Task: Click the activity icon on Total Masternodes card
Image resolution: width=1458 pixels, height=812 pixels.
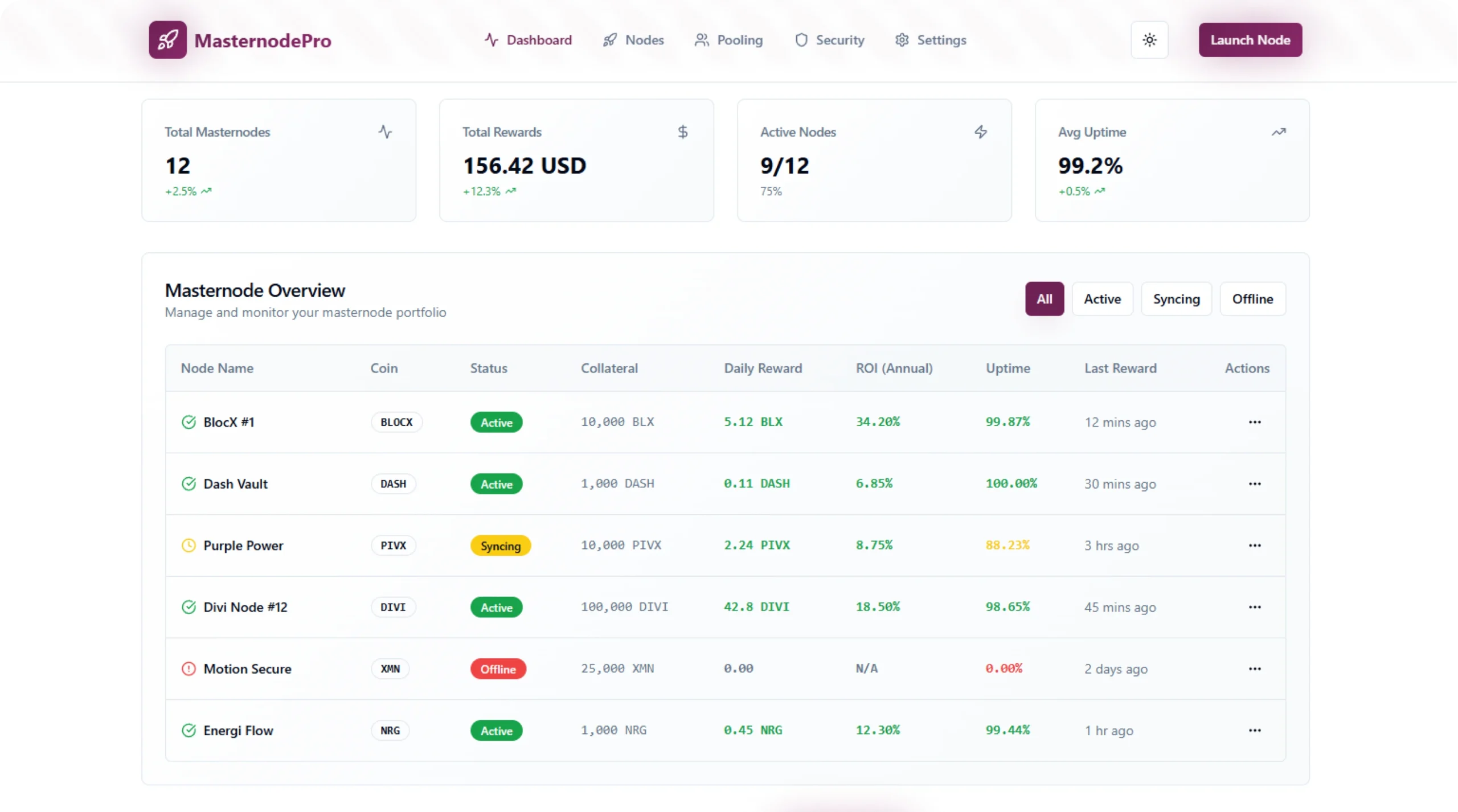Action: pos(386,132)
